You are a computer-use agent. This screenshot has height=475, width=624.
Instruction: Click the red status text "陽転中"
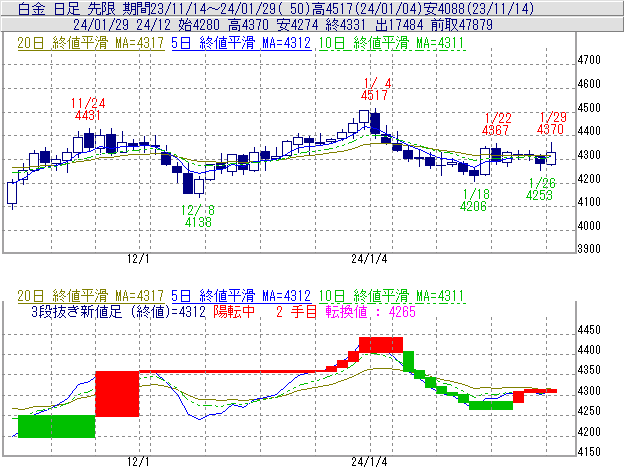[234, 311]
